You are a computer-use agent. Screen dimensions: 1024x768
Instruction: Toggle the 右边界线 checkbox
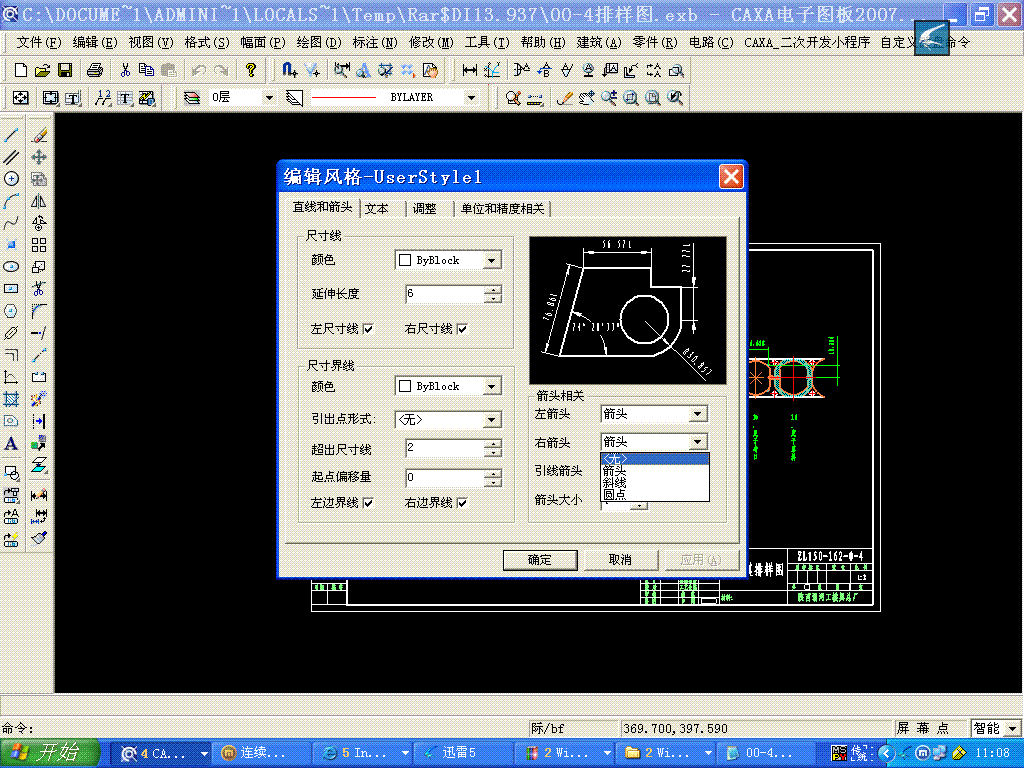click(462, 502)
